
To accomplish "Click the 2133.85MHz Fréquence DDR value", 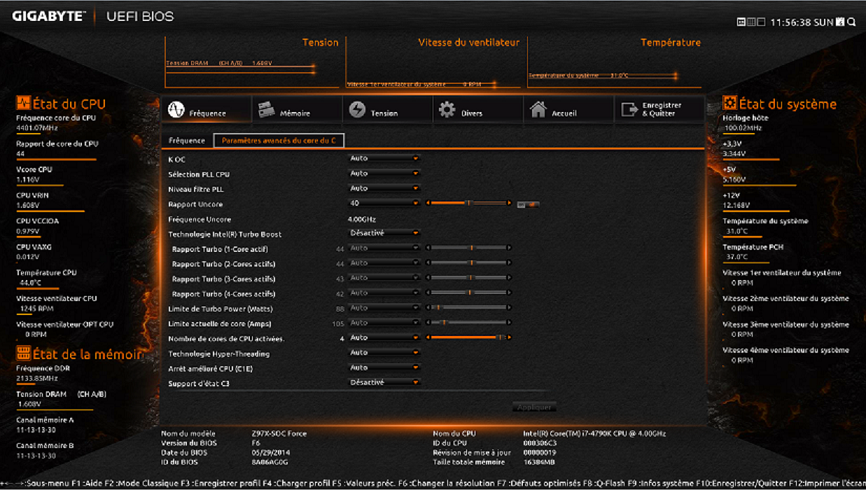I will click(37, 378).
